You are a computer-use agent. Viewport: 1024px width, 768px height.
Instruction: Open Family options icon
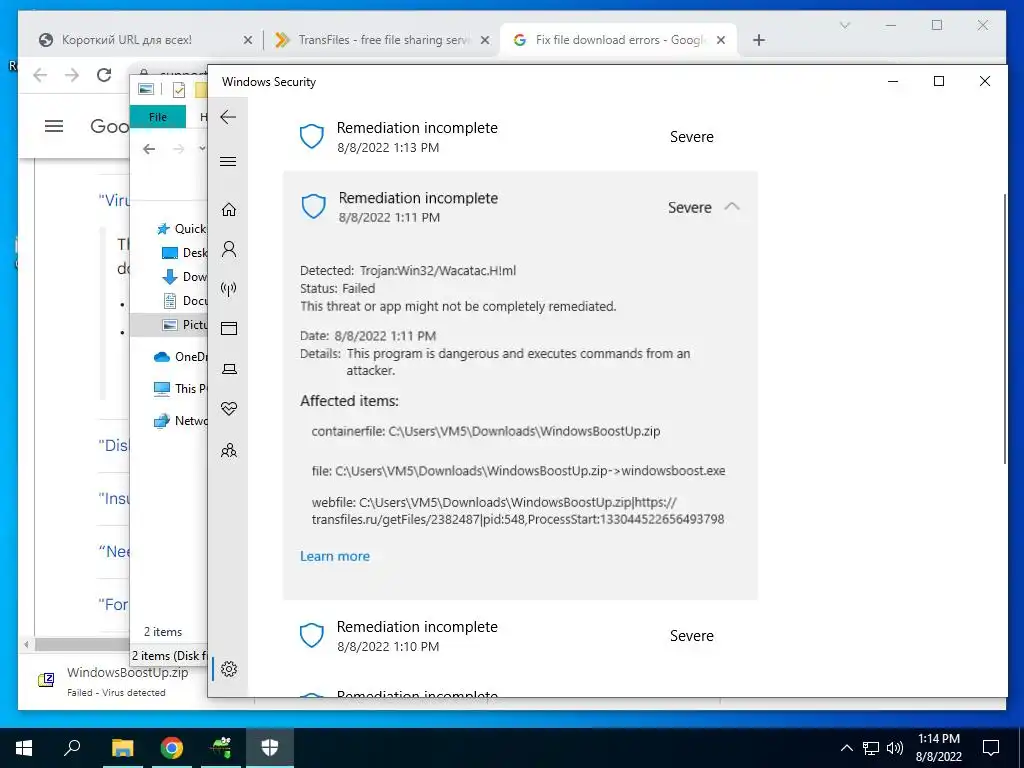click(x=229, y=450)
